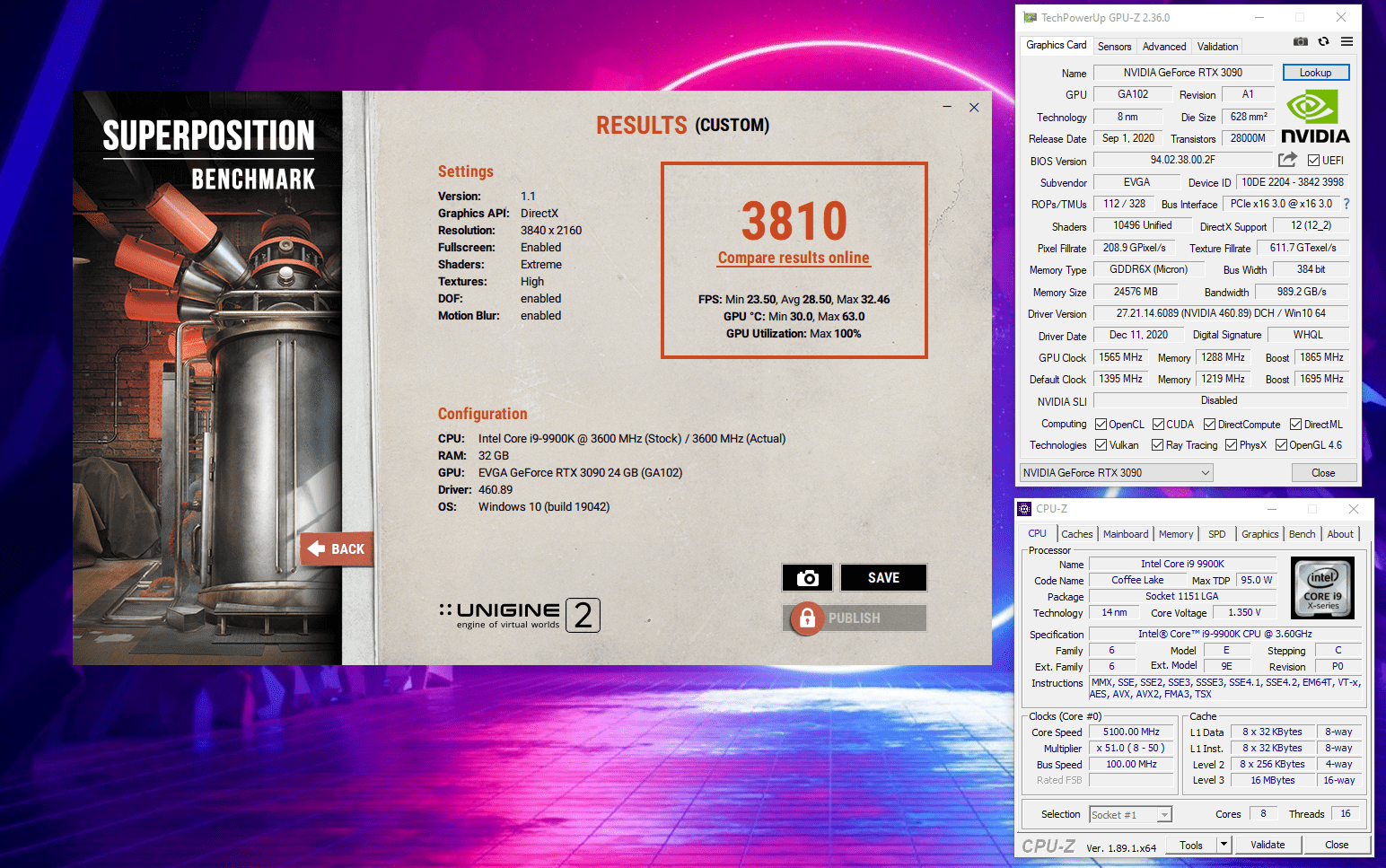The image size is (1386, 868).
Task: Switch to the Graphics tab in CPU-Z
Action: (1260, 534)
